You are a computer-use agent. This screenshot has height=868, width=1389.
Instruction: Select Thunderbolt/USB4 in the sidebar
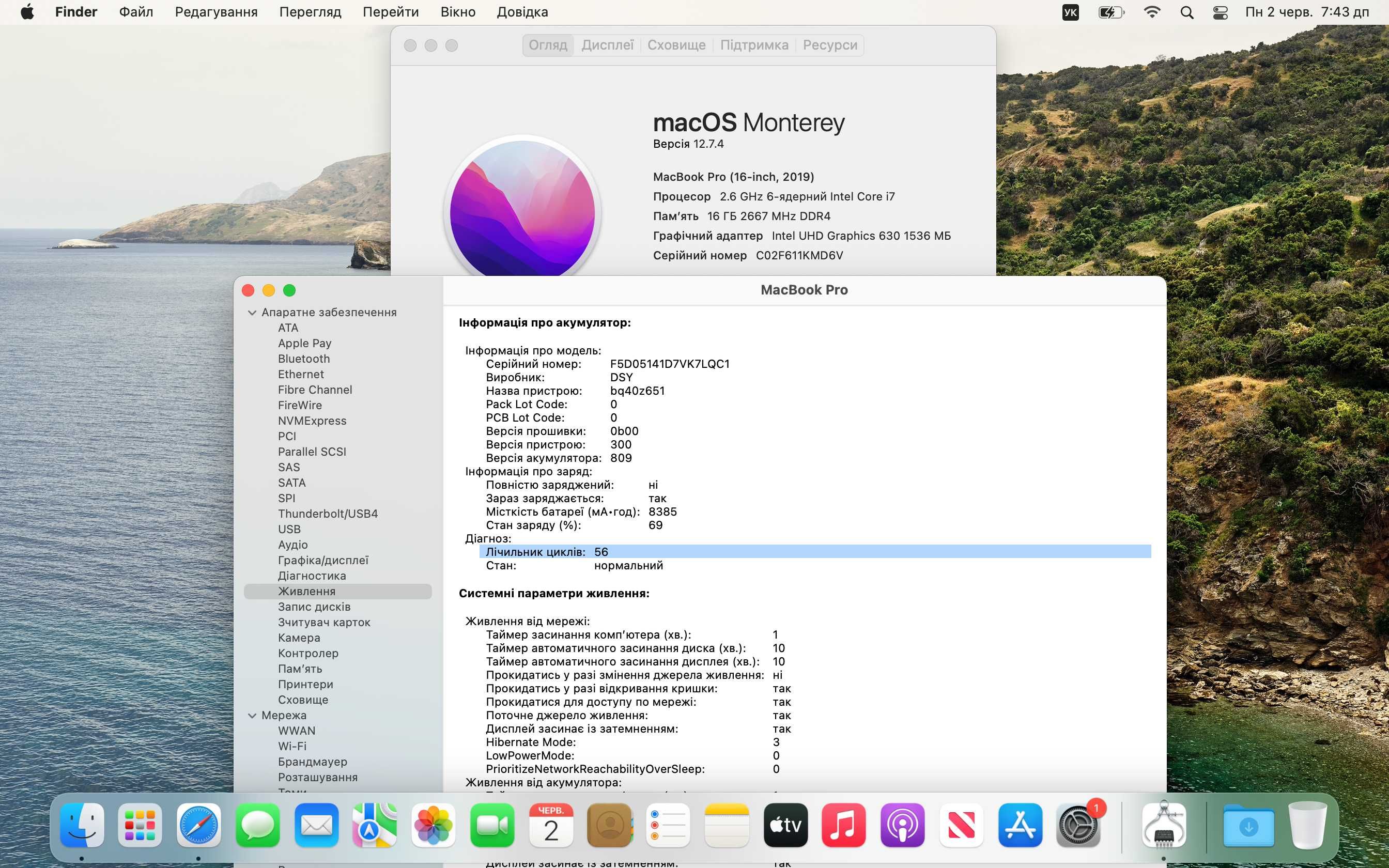328,514
